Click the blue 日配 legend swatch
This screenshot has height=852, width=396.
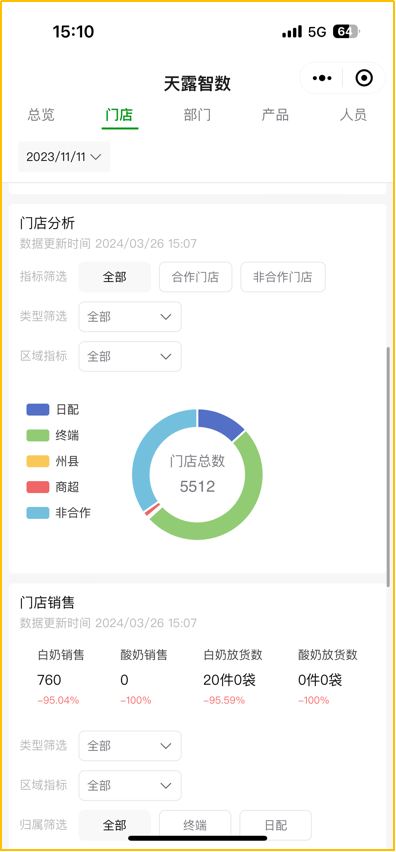[38, 410]
